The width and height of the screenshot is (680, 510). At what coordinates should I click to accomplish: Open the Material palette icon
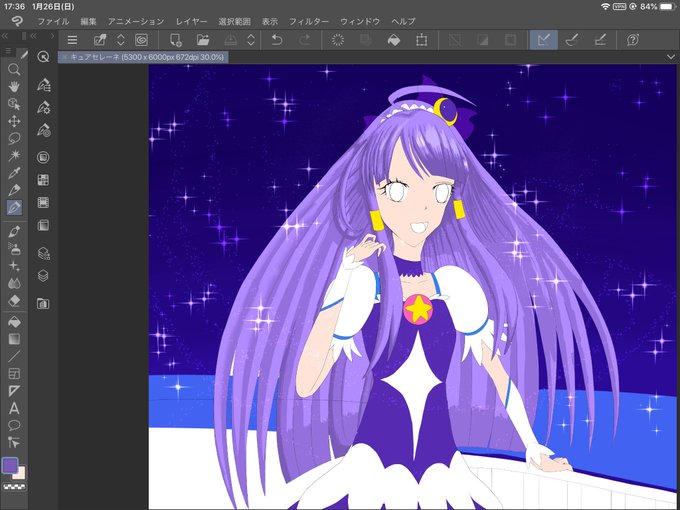coord(43,303)
